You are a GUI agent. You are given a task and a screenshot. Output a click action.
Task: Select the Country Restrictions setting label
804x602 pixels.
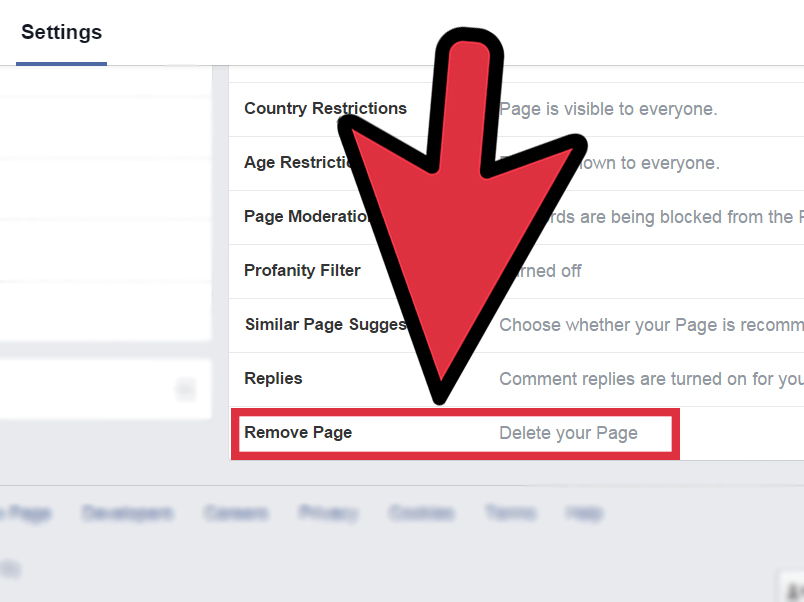tap(325, 109)
